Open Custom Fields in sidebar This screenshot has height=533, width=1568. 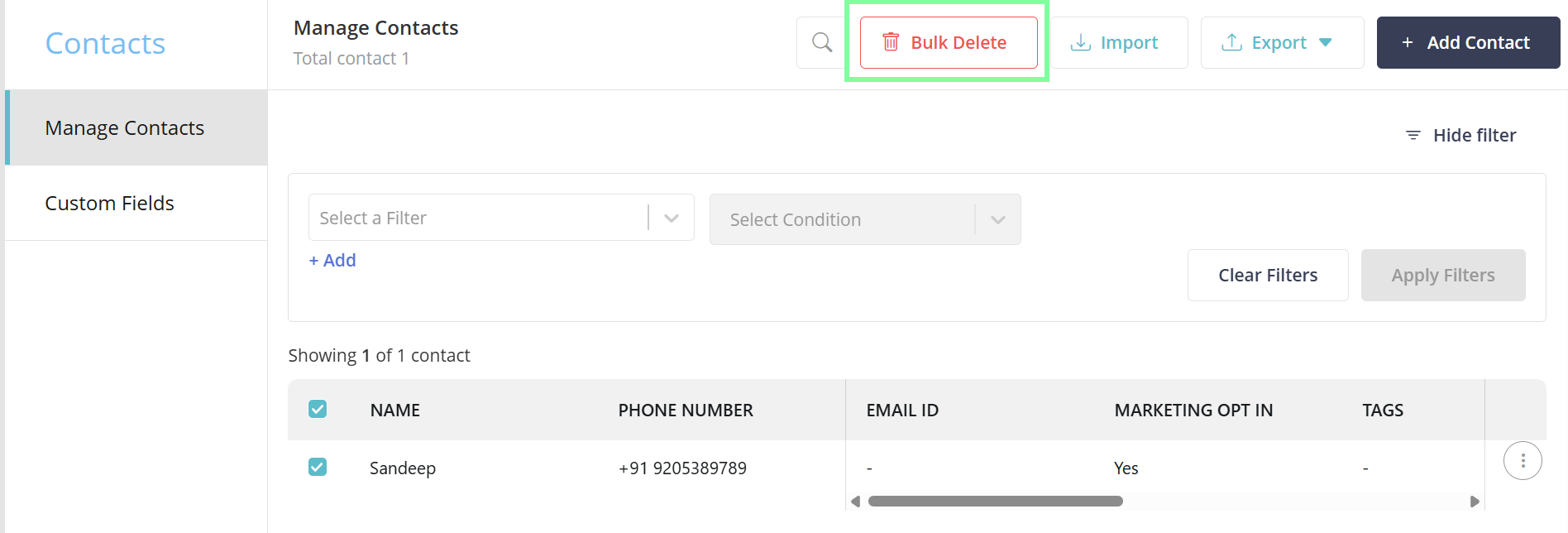[x=110, y=204]
